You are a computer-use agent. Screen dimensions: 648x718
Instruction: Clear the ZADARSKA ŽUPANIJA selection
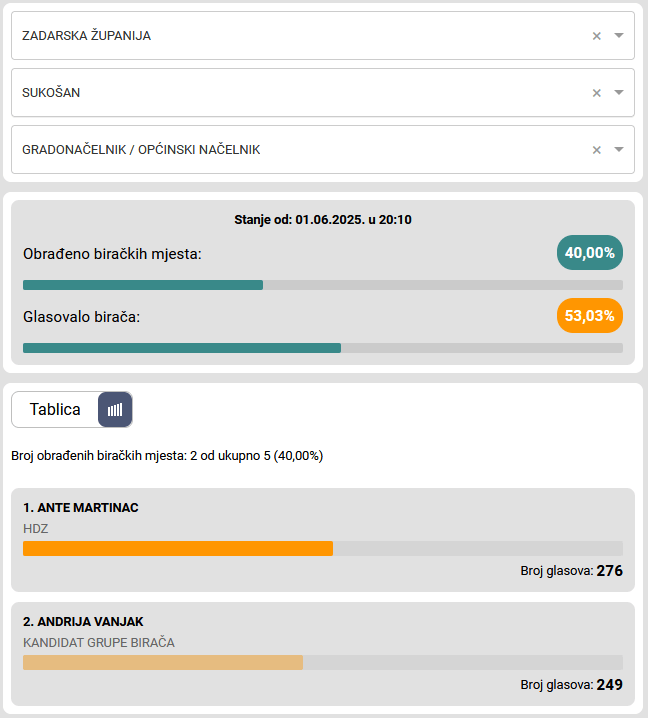(x=597, y=36)
